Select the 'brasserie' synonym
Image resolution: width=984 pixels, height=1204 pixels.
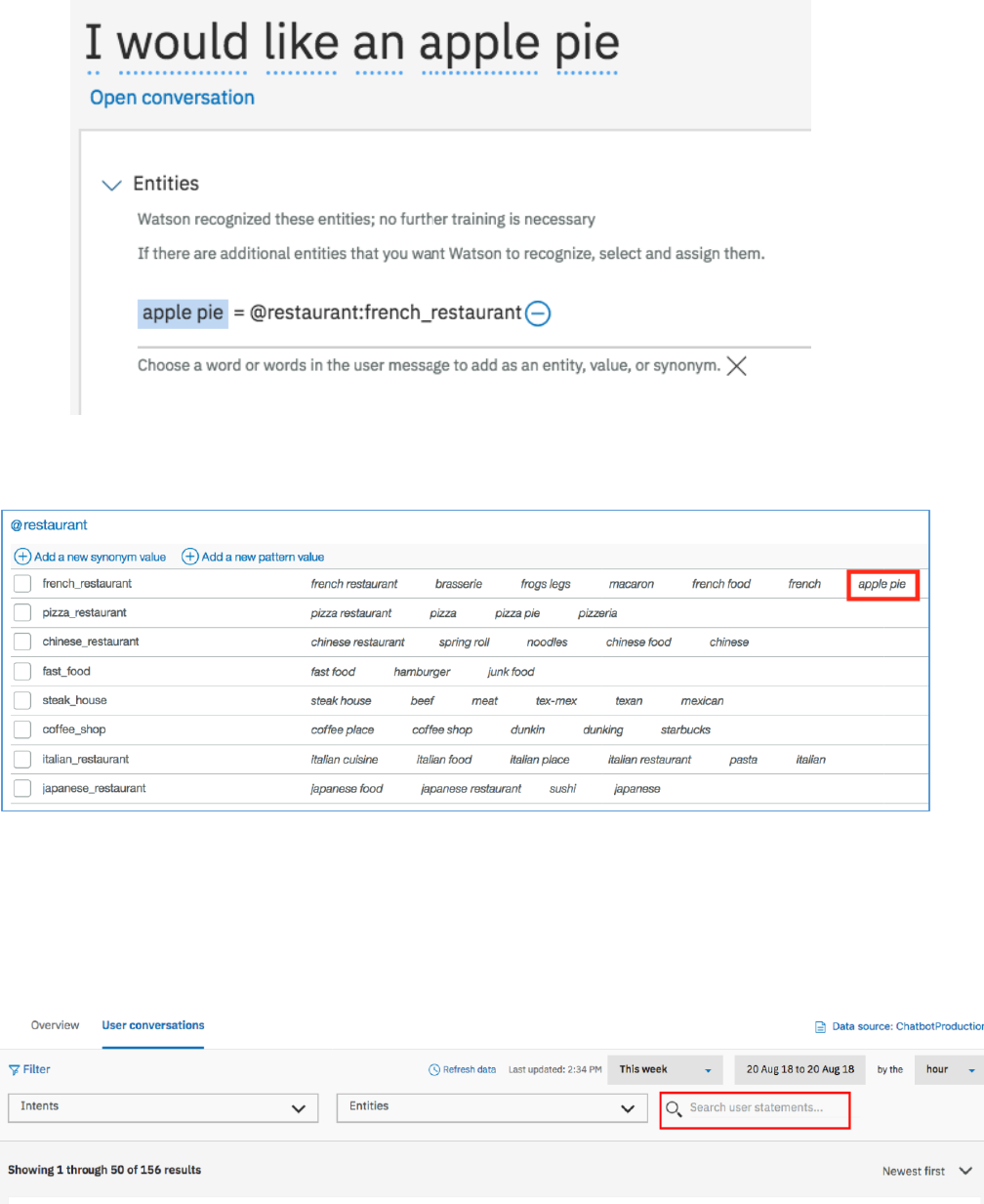(459, 584)
